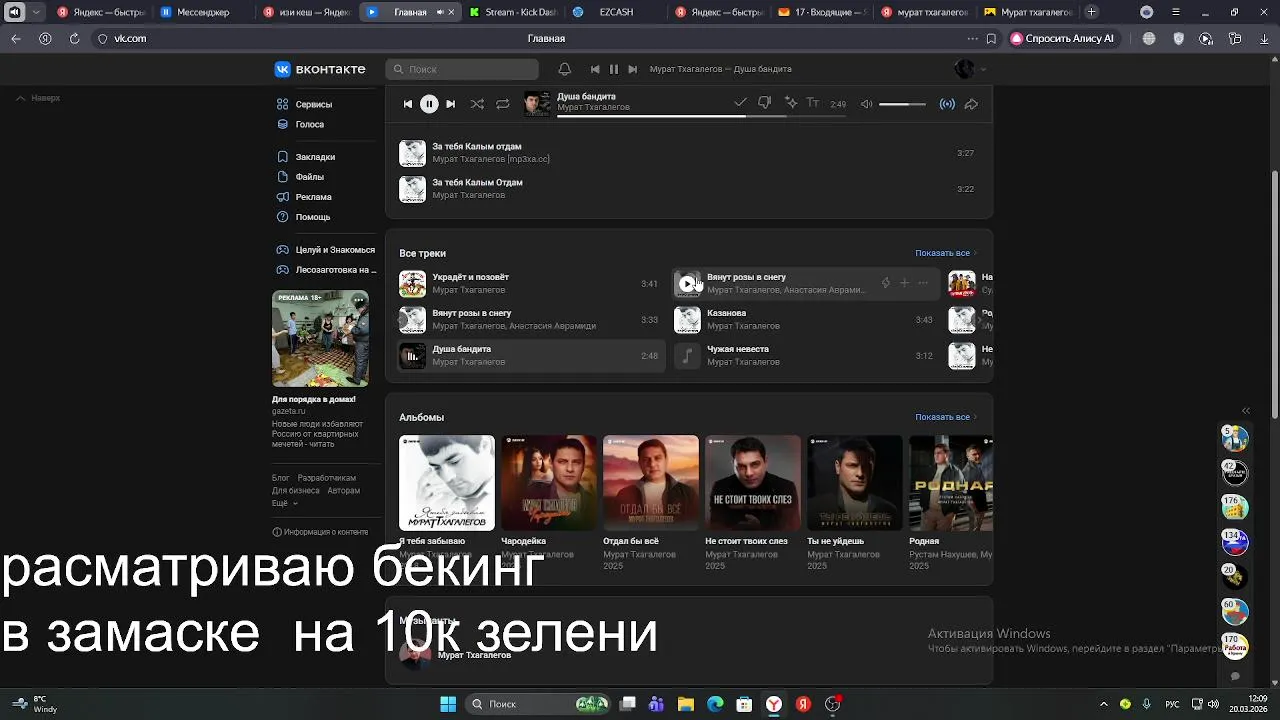The height and width of the screenshot is (720, 1280).
Task: Open chat bubble with badge 42
Action: (x=1235, y=471)
